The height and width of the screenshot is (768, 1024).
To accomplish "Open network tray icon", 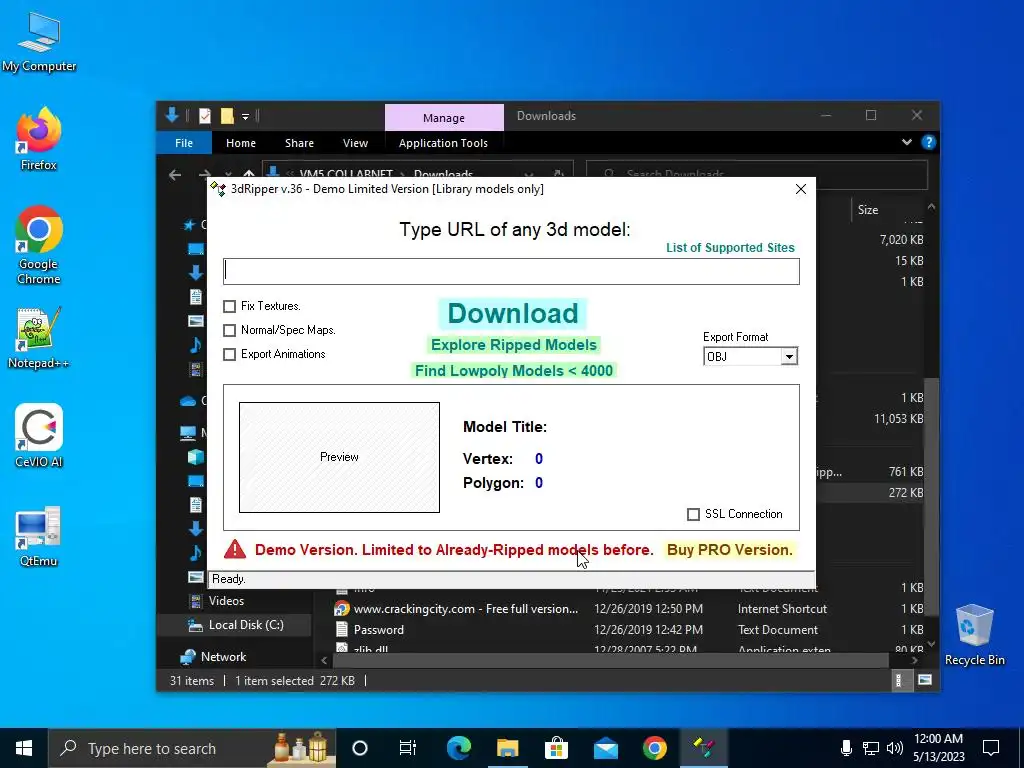I will (871, 748).
